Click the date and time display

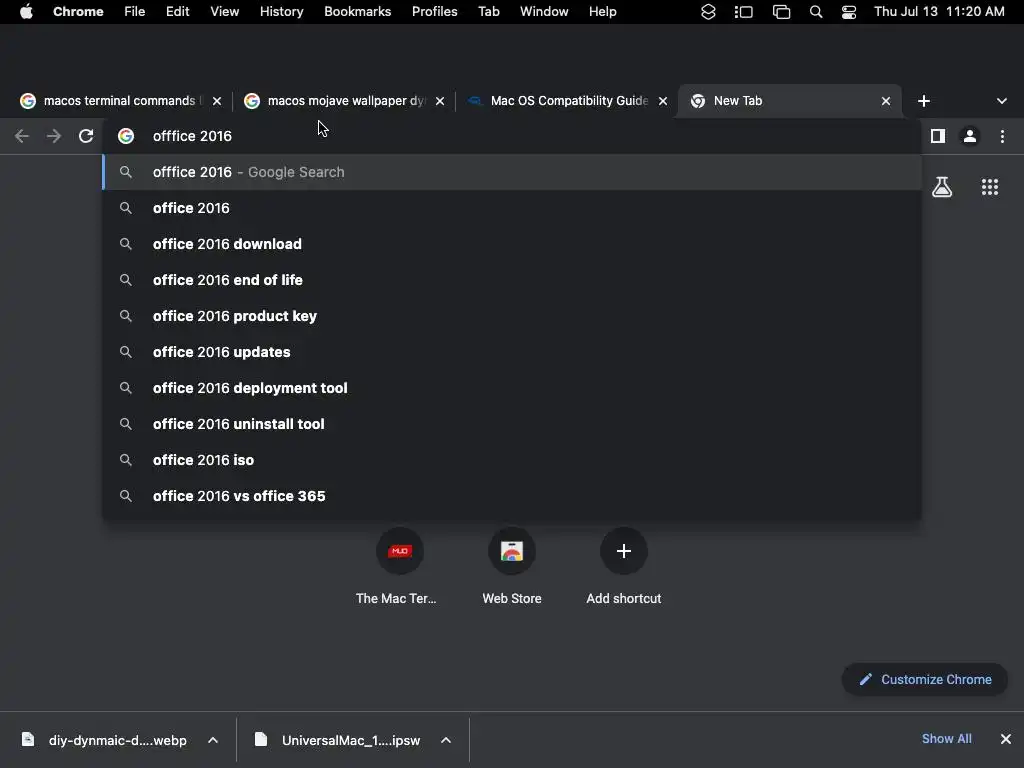938,12
